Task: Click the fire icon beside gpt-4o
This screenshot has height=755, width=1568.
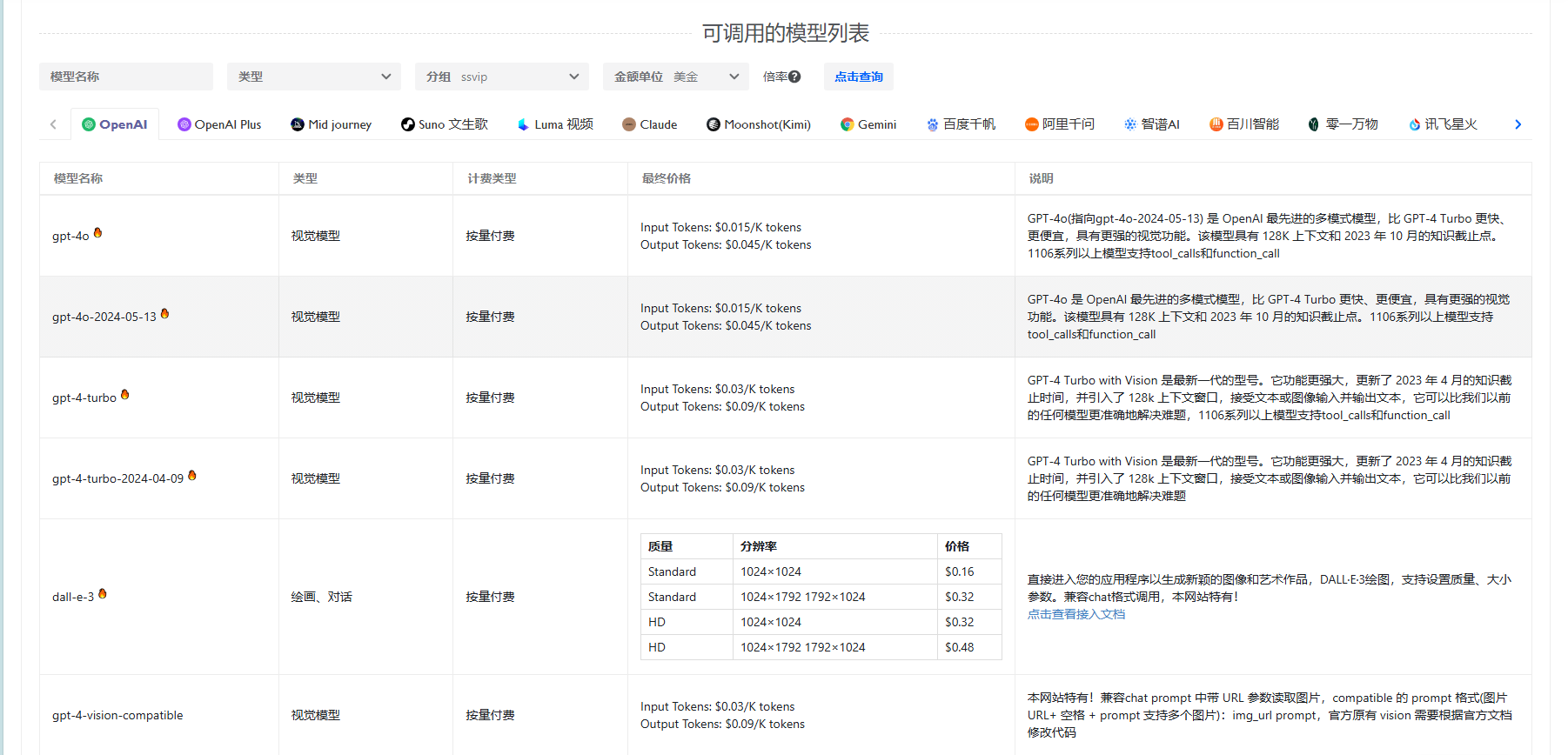Action: (x=97, y=232)
